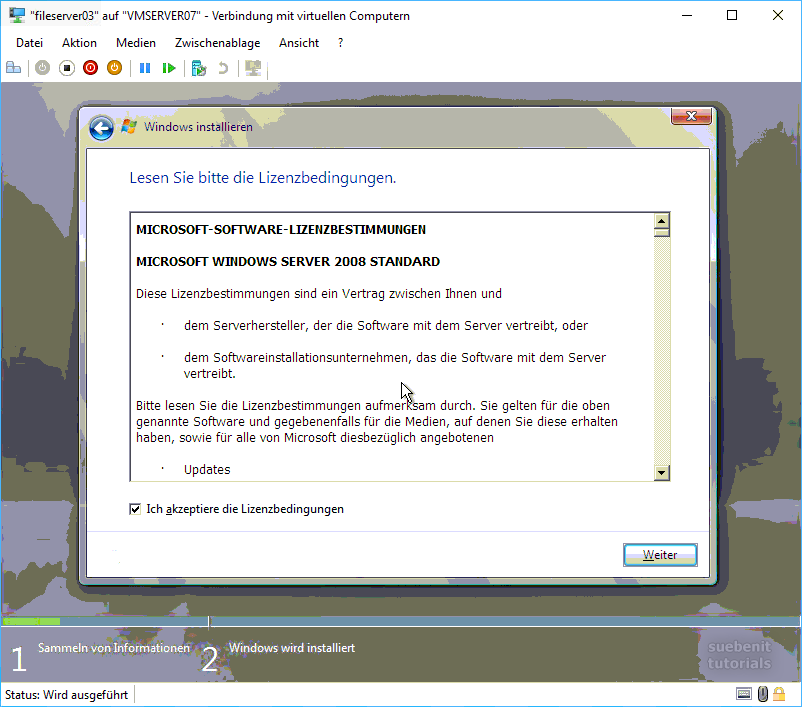
Task: Click the VM connection title bar icon
Action: [17, 16]
